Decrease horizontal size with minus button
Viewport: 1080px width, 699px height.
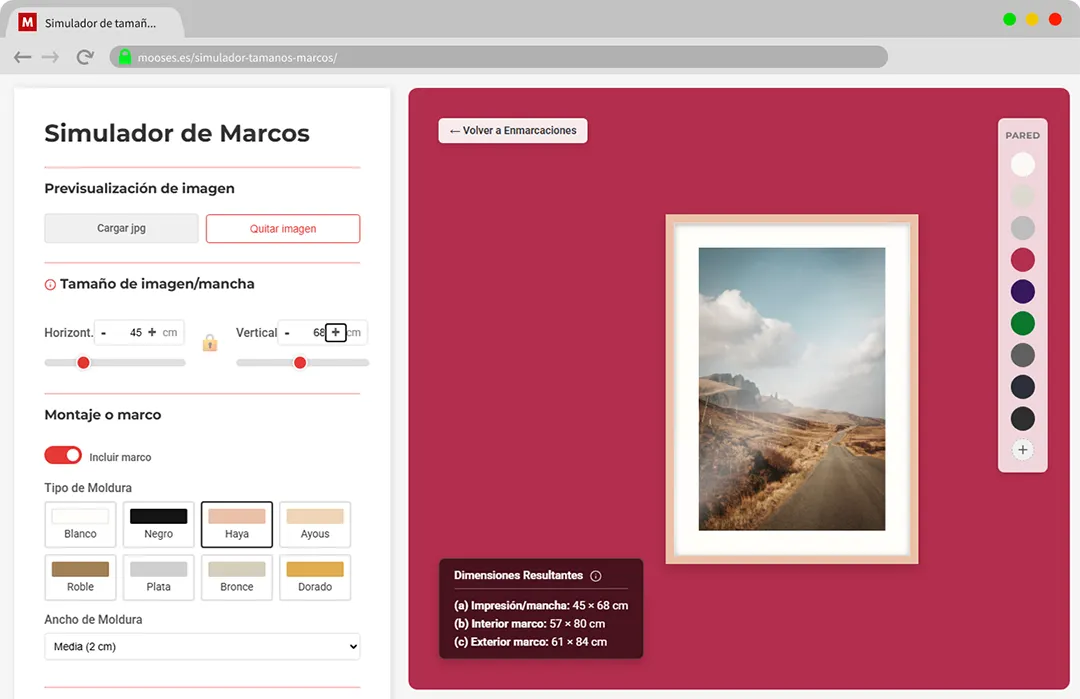(x=103, y=332)
